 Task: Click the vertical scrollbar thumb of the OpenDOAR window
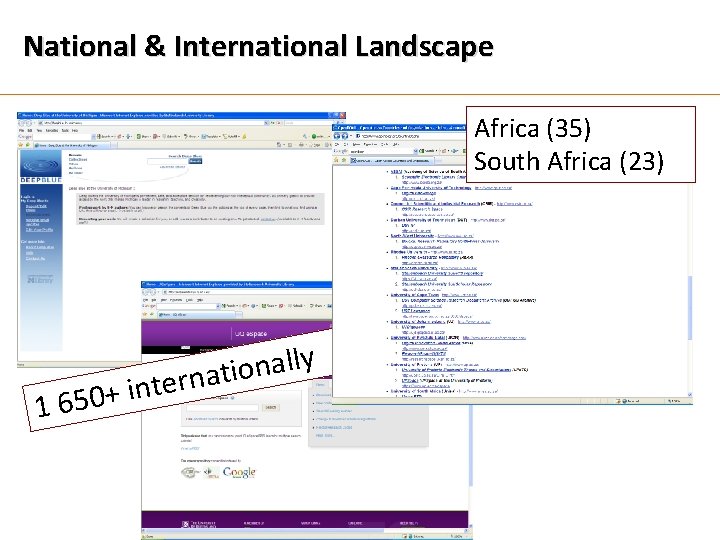(690, 308)
